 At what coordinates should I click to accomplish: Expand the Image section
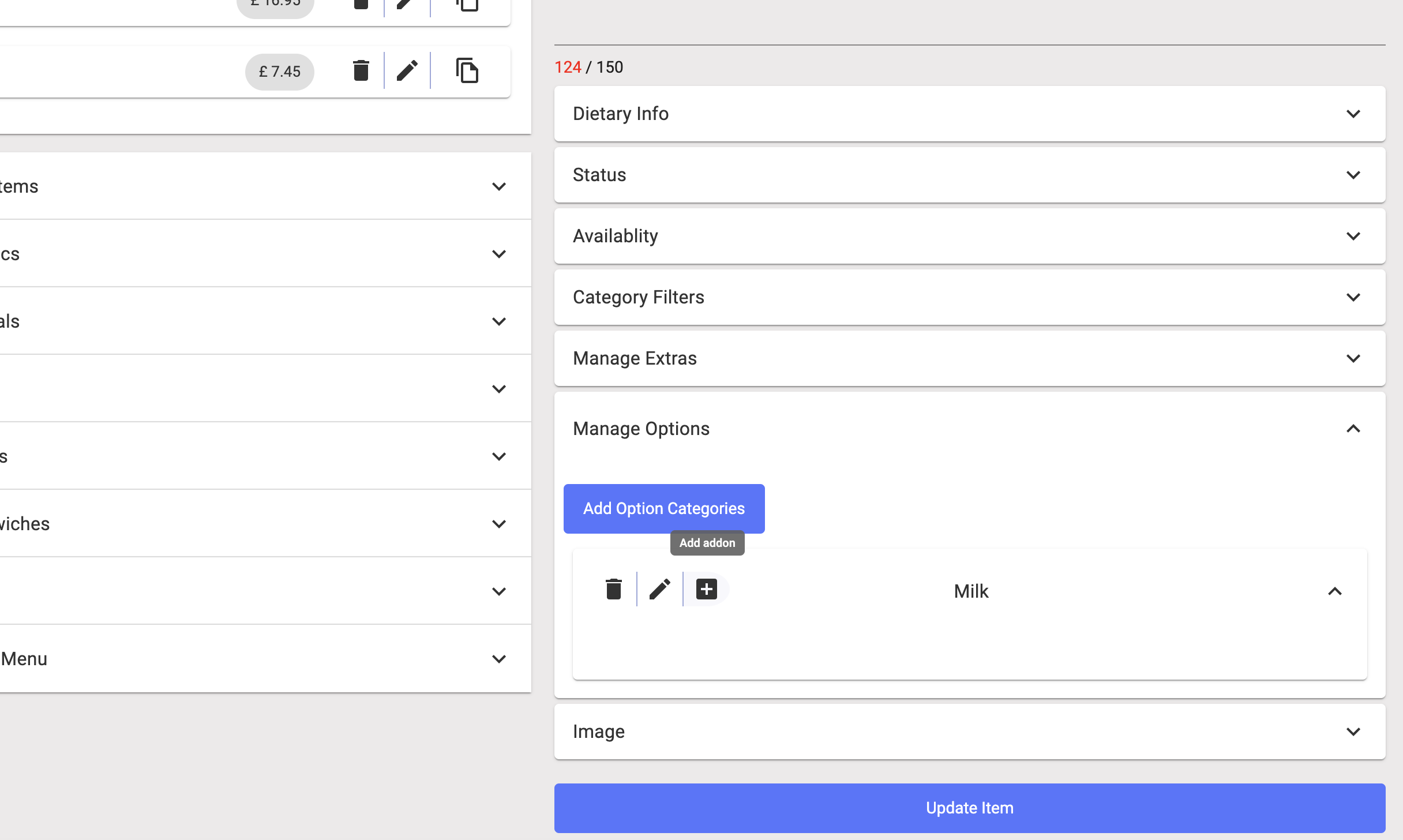[x=1353, y=732]
